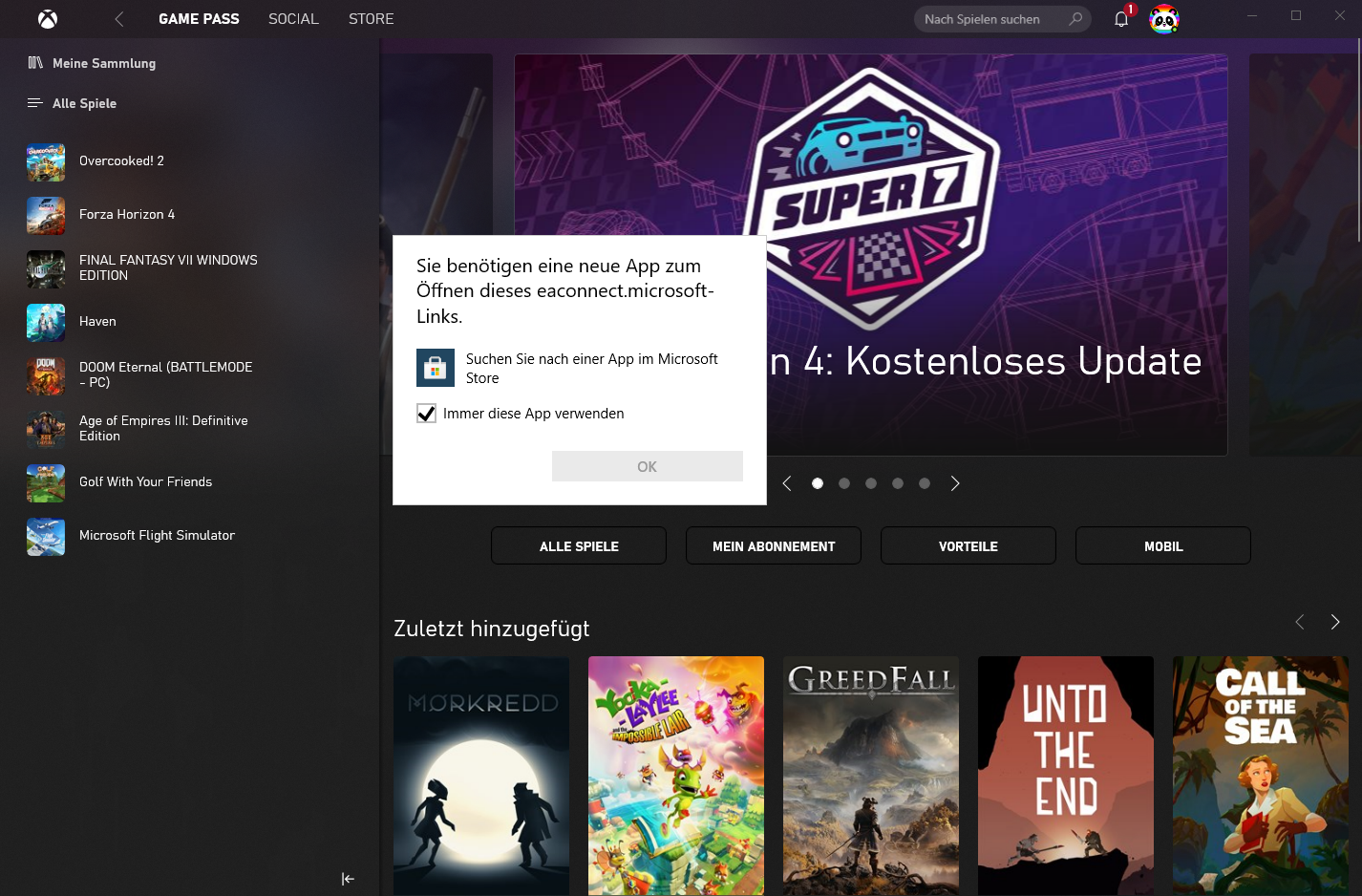This screenshot has width=1362, height=896.
Task: Open the GreedFall game thumbnail
Action: (x=871, y=776)
